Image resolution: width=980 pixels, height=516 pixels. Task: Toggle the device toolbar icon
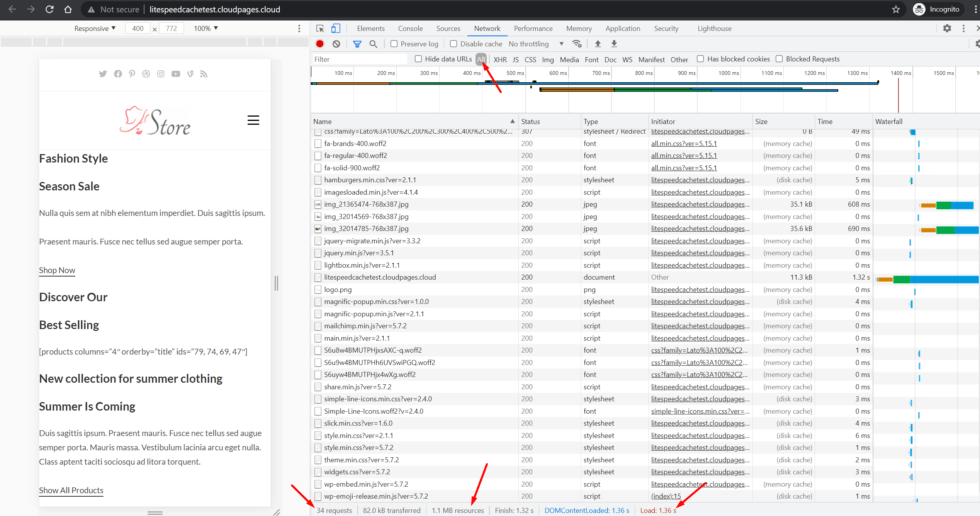[335, 29]
